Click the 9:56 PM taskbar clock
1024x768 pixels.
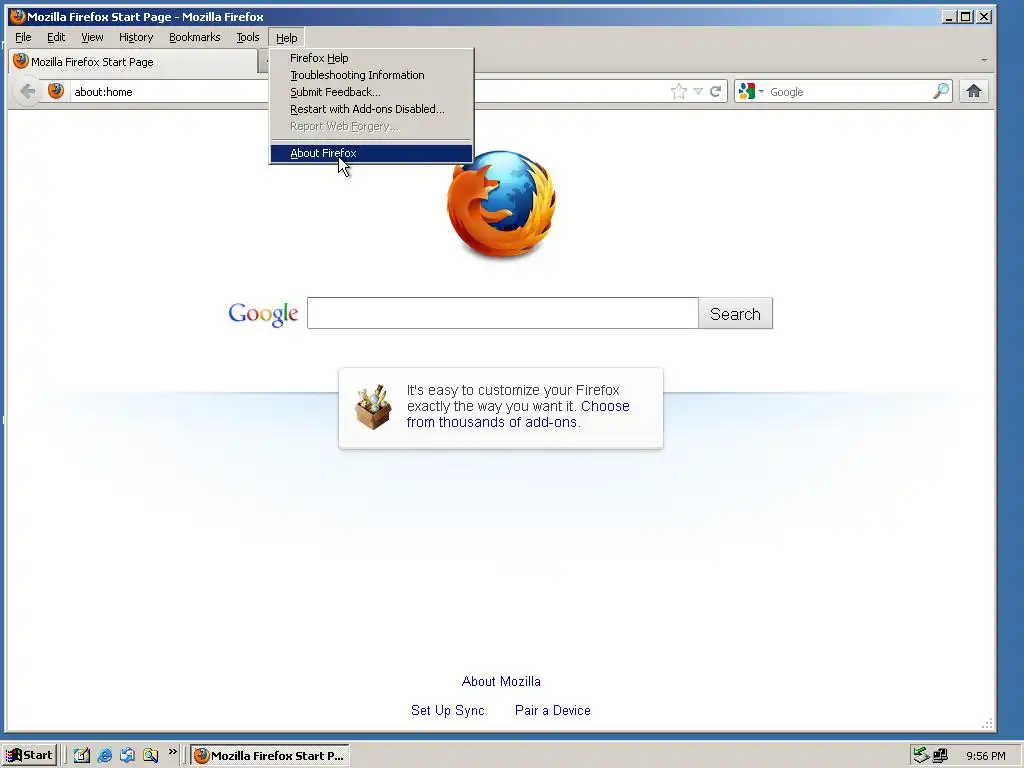click(986, 756)
